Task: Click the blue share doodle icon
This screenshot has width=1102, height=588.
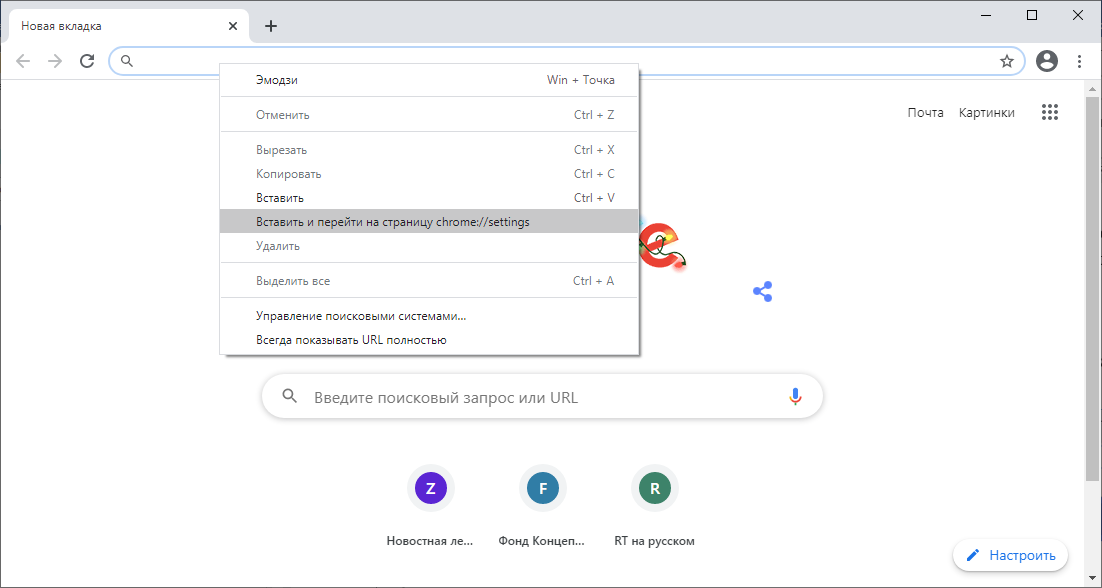Action: [x=763, y=291]
